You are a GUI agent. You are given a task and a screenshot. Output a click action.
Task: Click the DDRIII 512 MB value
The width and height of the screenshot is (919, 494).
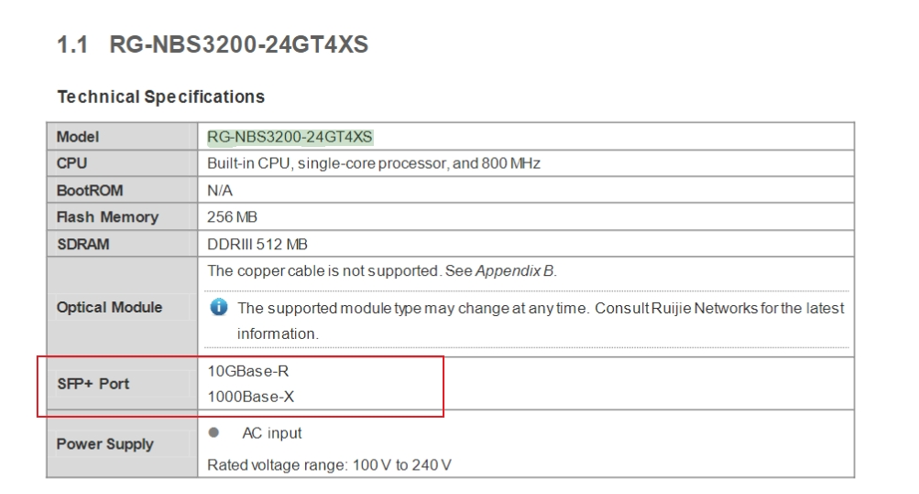click(x=257, y=244)
